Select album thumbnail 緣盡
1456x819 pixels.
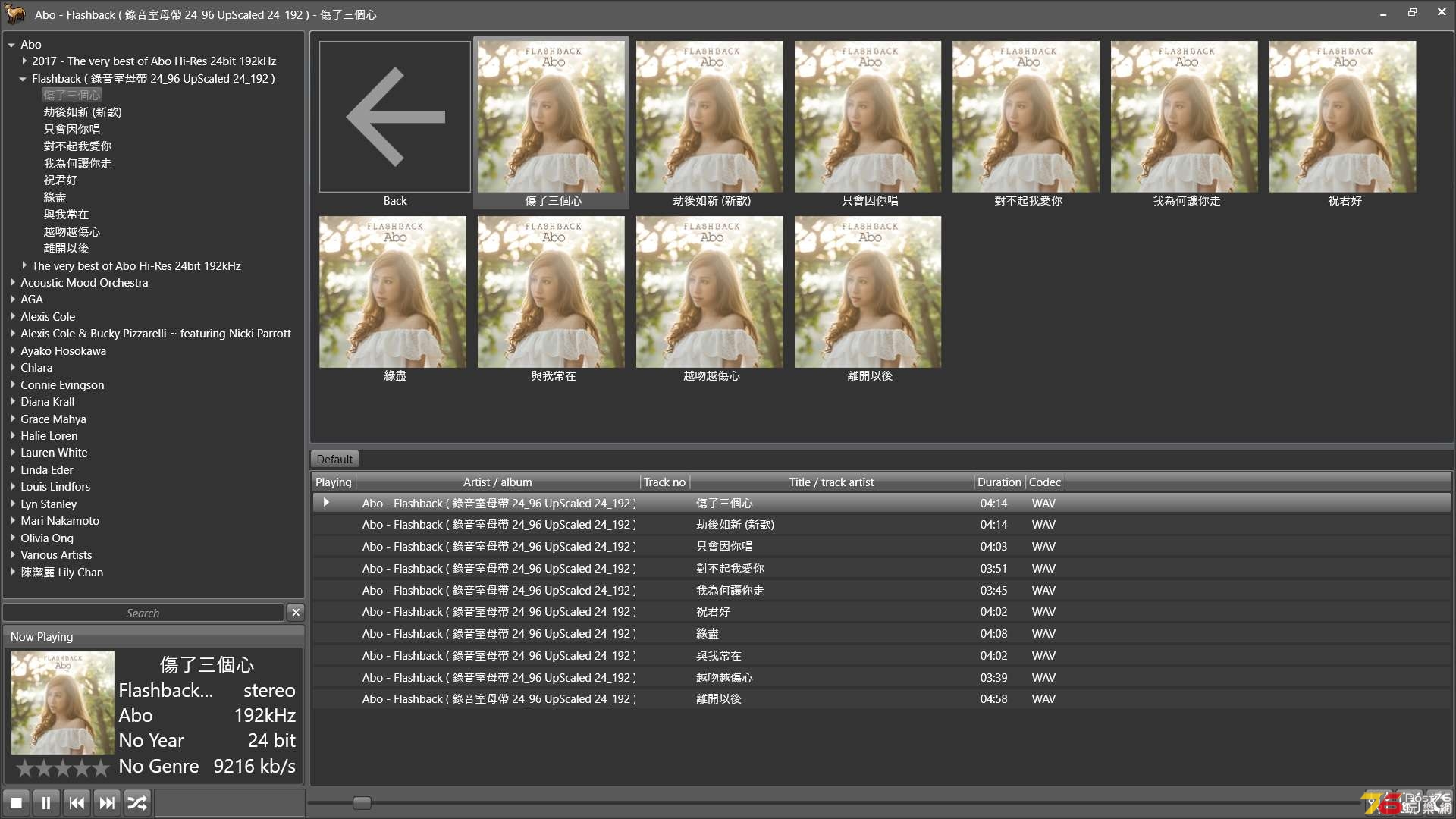[x=393, y=292]
